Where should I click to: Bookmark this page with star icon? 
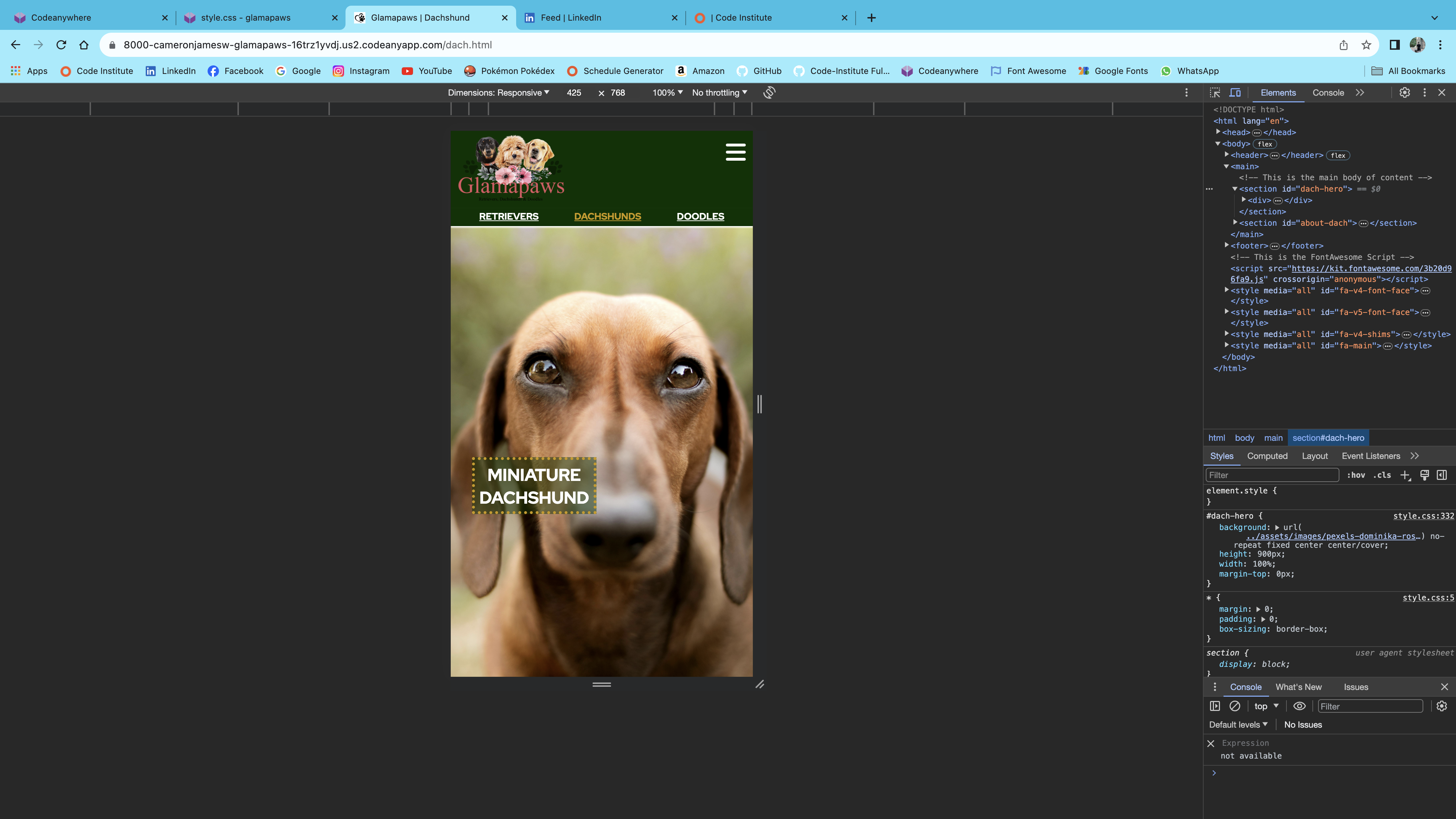(x=1366, y=45)
